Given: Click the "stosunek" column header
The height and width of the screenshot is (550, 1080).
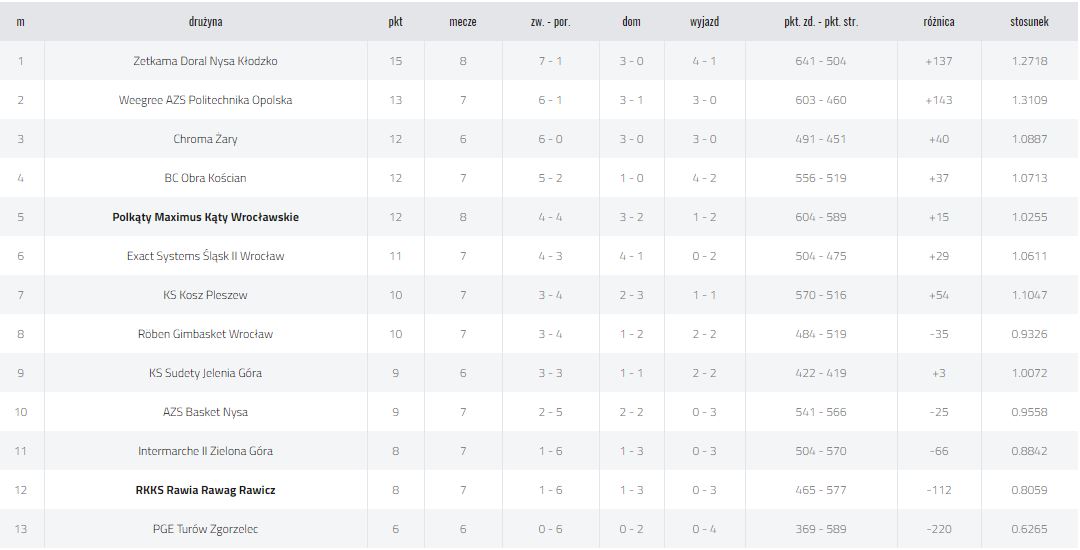Looking at the screenshot, I should (1029, 21).
